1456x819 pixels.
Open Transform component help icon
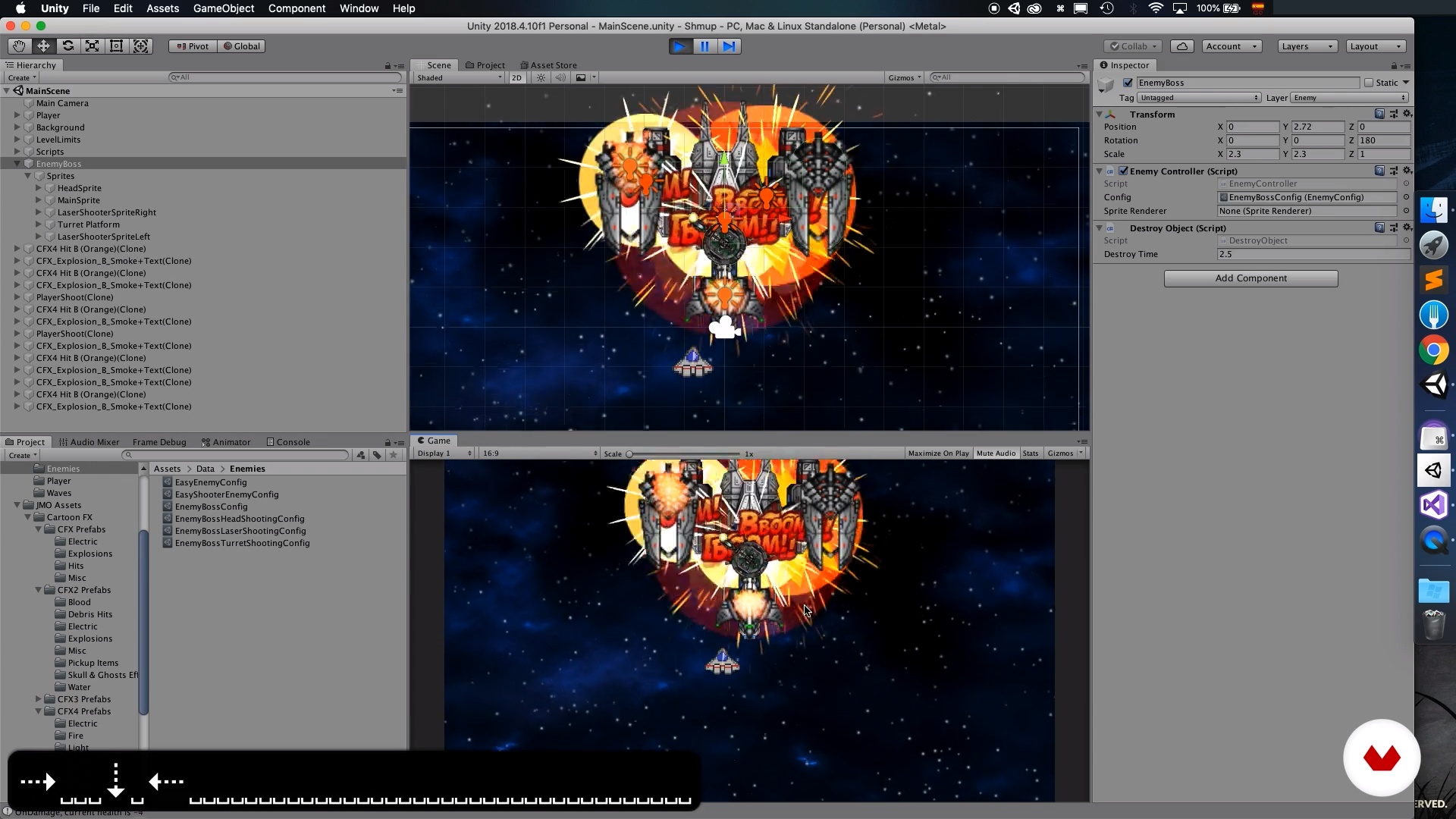click(1379, 114)
